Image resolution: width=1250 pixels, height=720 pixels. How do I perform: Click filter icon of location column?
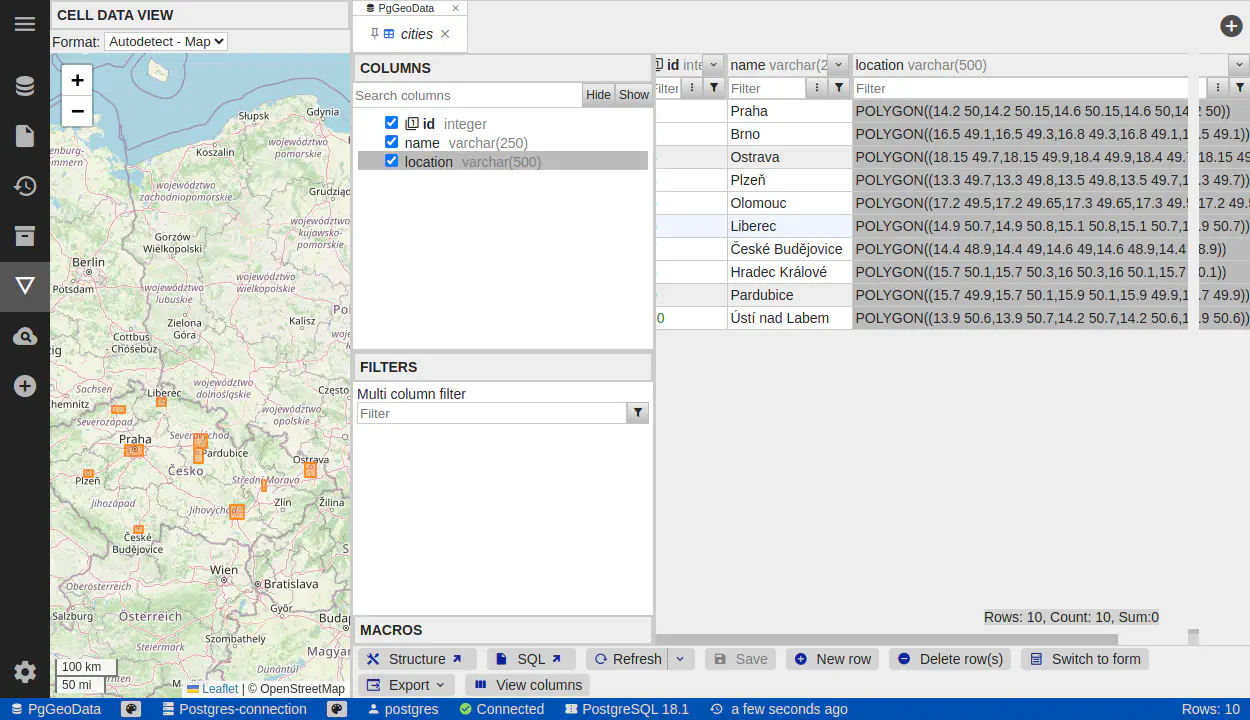pyautogui.click(x=1239, y=88)
